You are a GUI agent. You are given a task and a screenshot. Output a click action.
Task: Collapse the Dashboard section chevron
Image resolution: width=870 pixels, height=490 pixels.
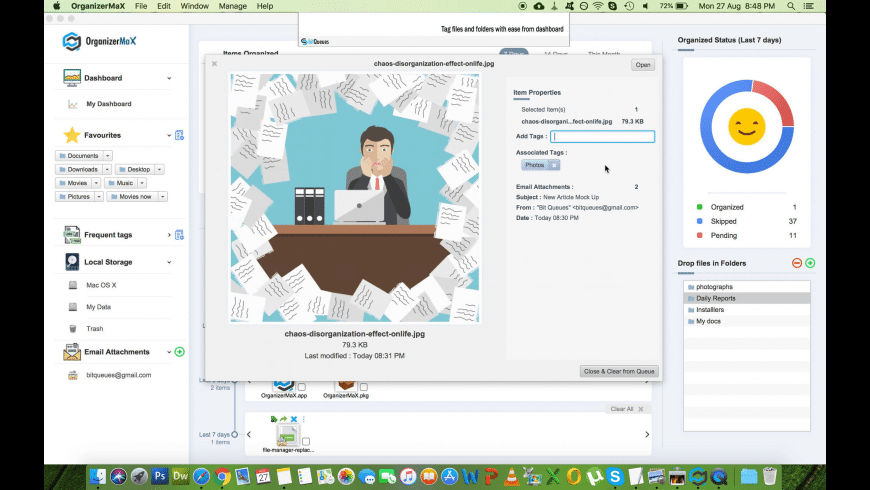[169, 78]
